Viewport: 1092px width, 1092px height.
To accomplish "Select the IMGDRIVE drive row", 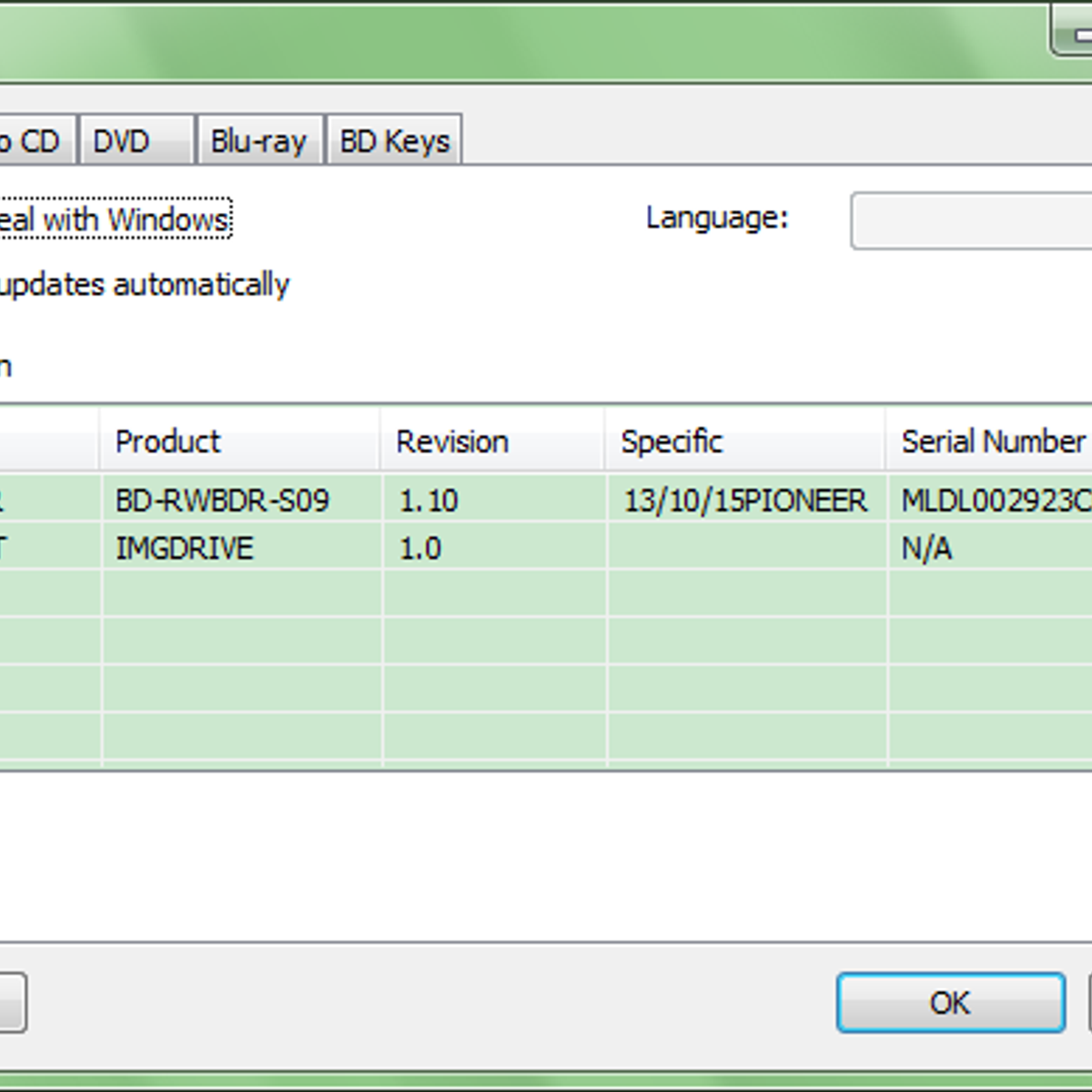I will point(185,549).
